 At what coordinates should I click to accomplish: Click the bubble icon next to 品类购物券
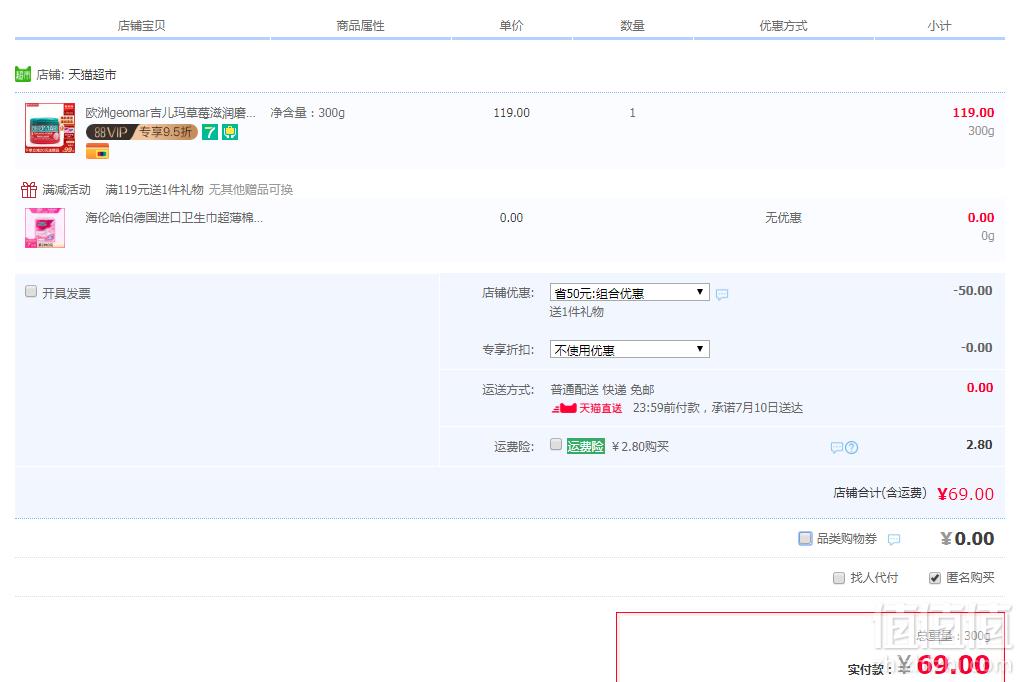(x=894, y=539)
